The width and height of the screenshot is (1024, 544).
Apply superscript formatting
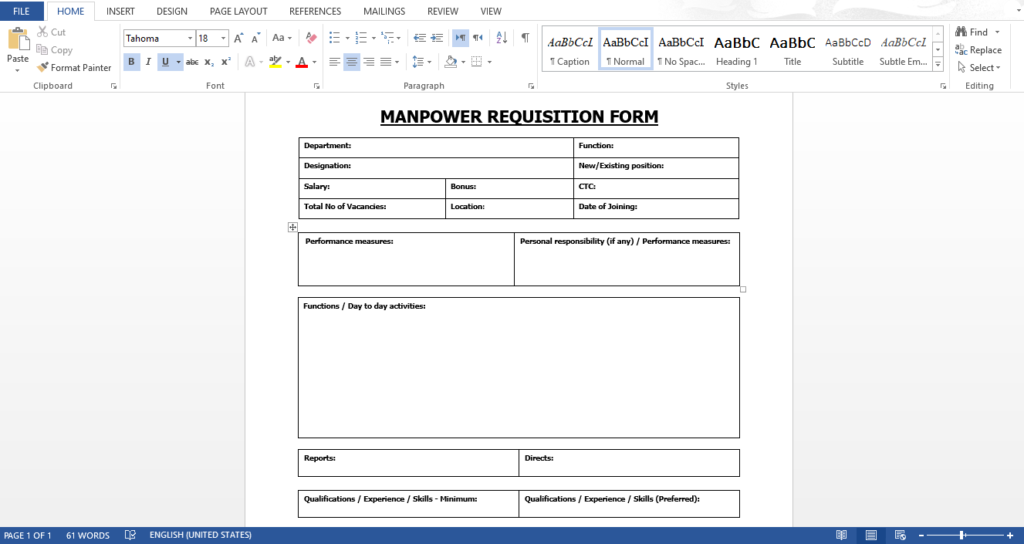226,62
